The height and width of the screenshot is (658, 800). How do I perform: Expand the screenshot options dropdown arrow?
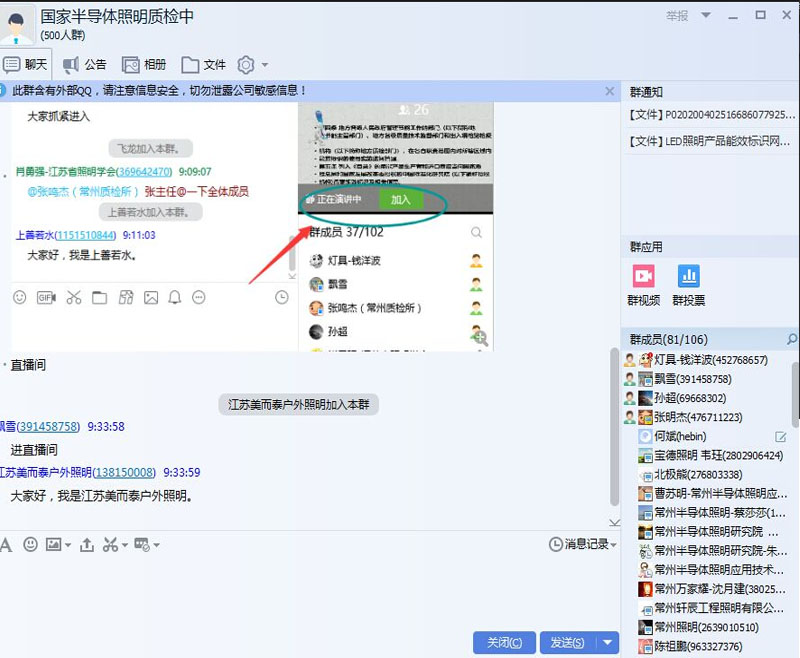(124, 545)
